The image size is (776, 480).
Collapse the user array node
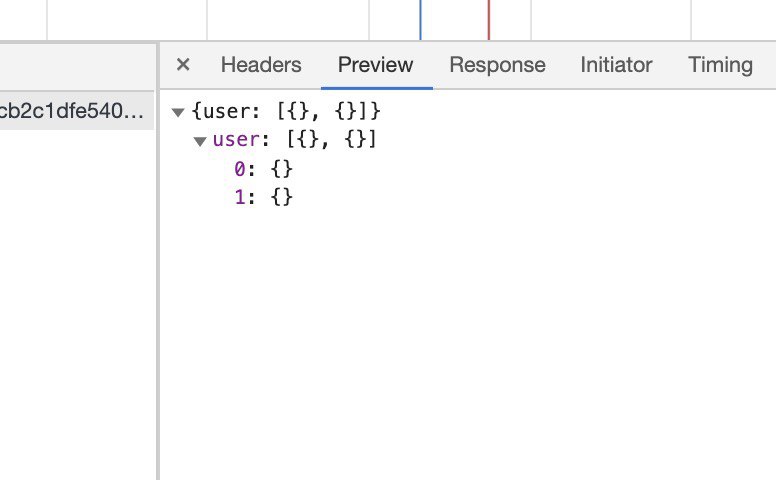coord(200,142)
